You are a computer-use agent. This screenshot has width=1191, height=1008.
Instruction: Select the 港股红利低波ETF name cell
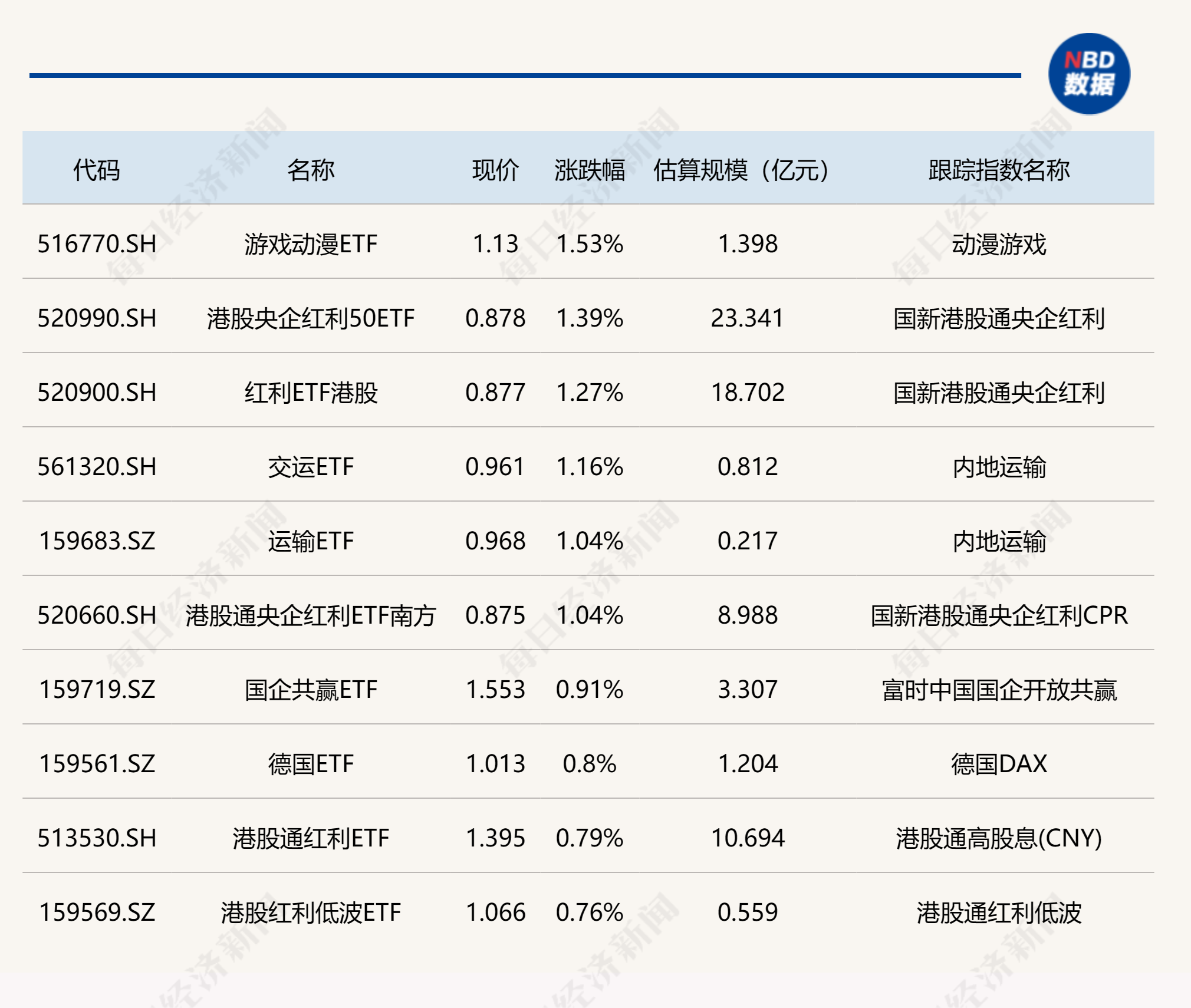pos(311,913)
